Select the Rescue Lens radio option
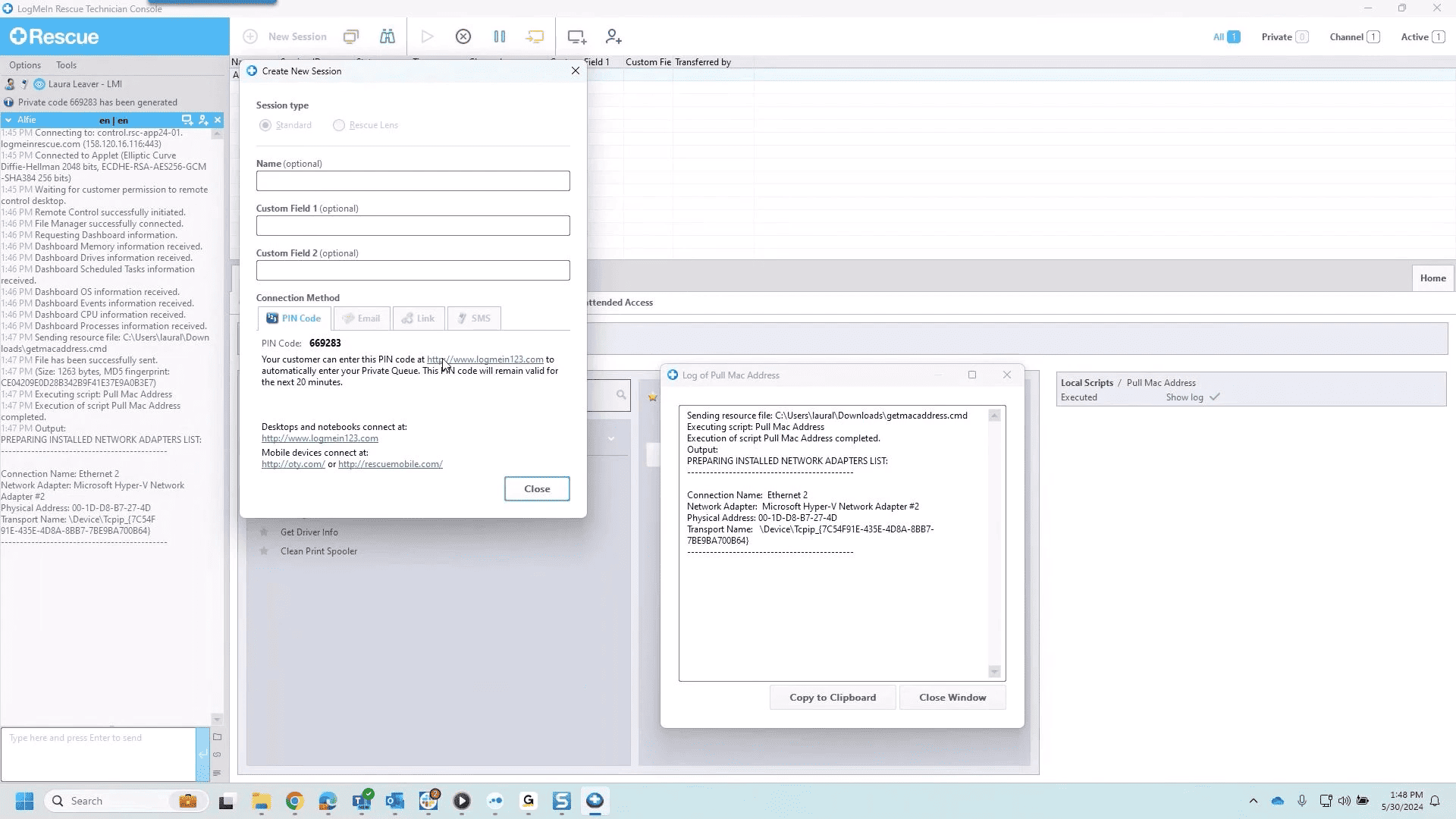 point(339,125)
